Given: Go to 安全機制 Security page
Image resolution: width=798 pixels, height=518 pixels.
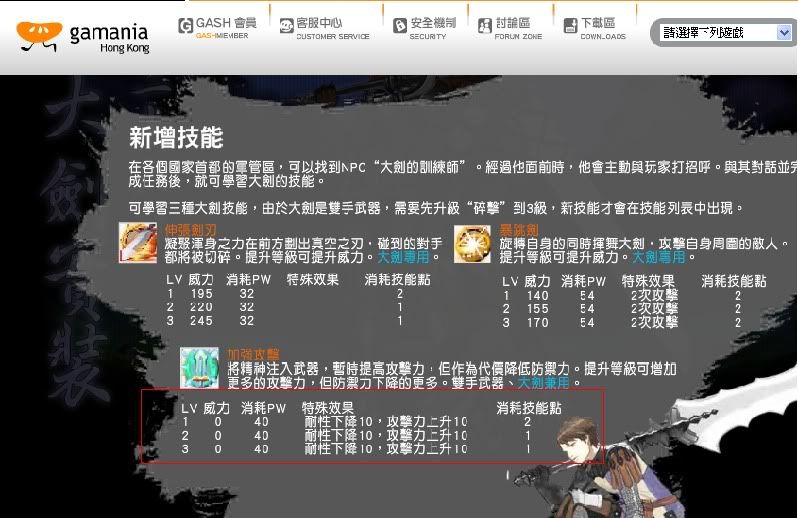Looking at the screenshot, I should (434, 23).
